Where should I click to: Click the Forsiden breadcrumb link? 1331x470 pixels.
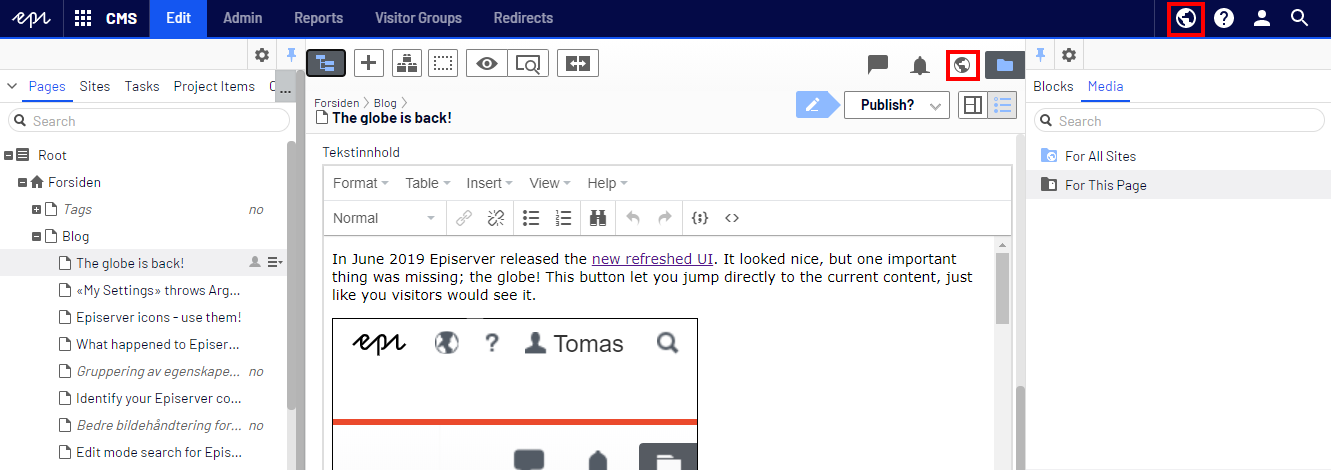coord(337,103)
